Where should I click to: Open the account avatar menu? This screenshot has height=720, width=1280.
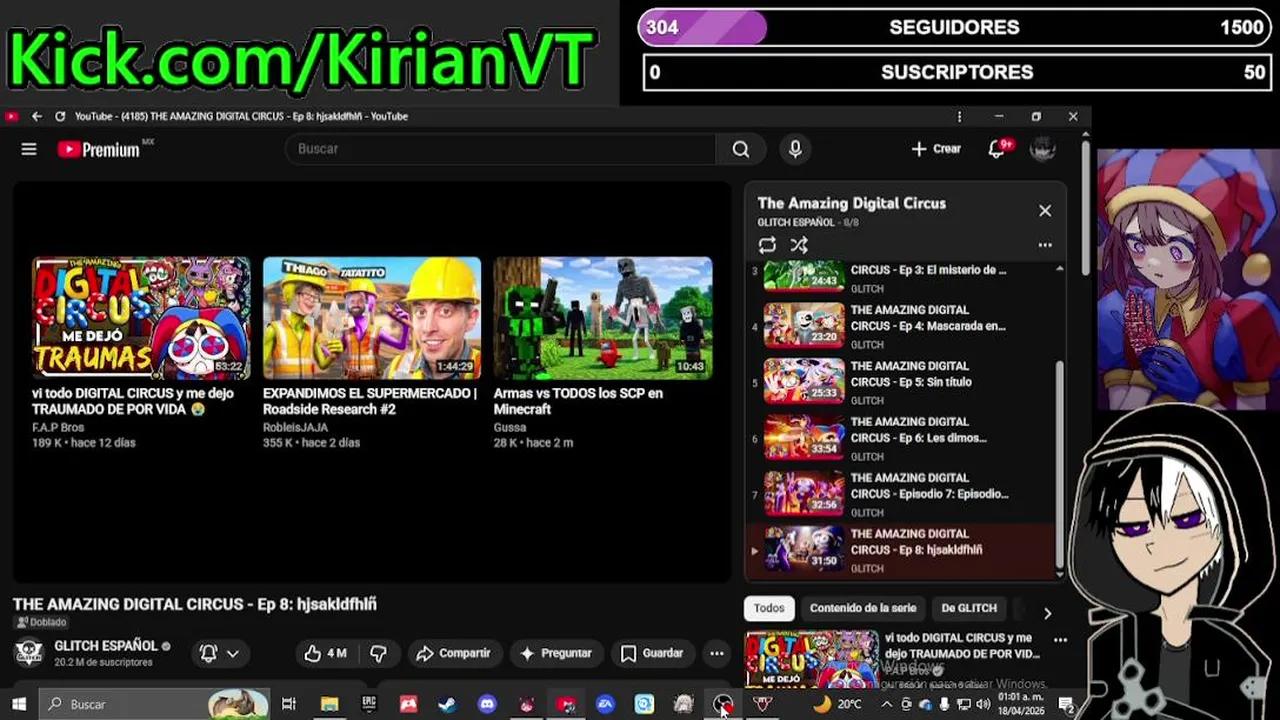[x=1043, y=149]
